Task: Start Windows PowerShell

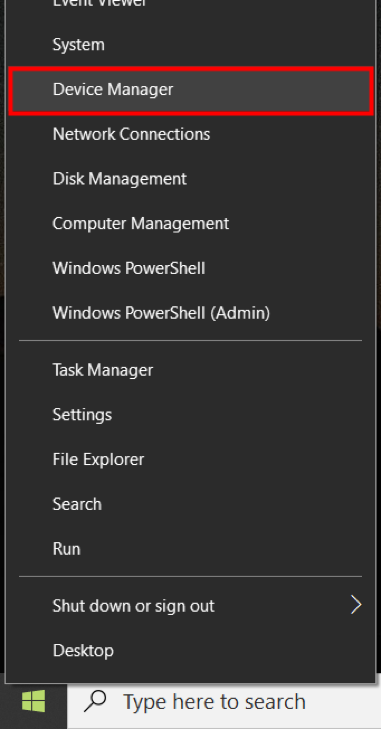Action: coord(191,268)
